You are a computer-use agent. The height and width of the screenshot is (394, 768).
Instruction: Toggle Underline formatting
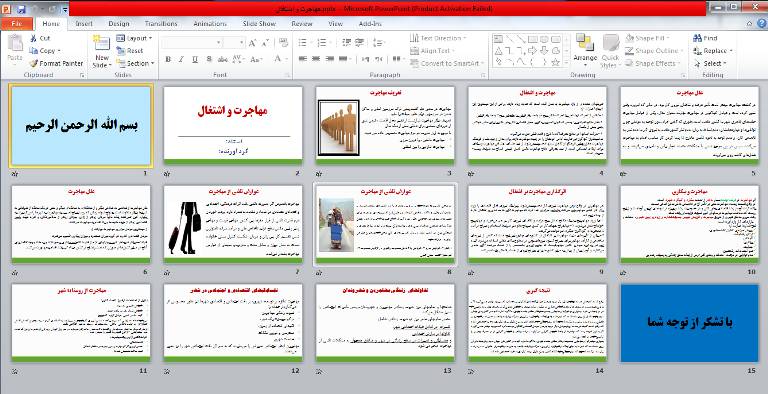click(x=195, y=59)
